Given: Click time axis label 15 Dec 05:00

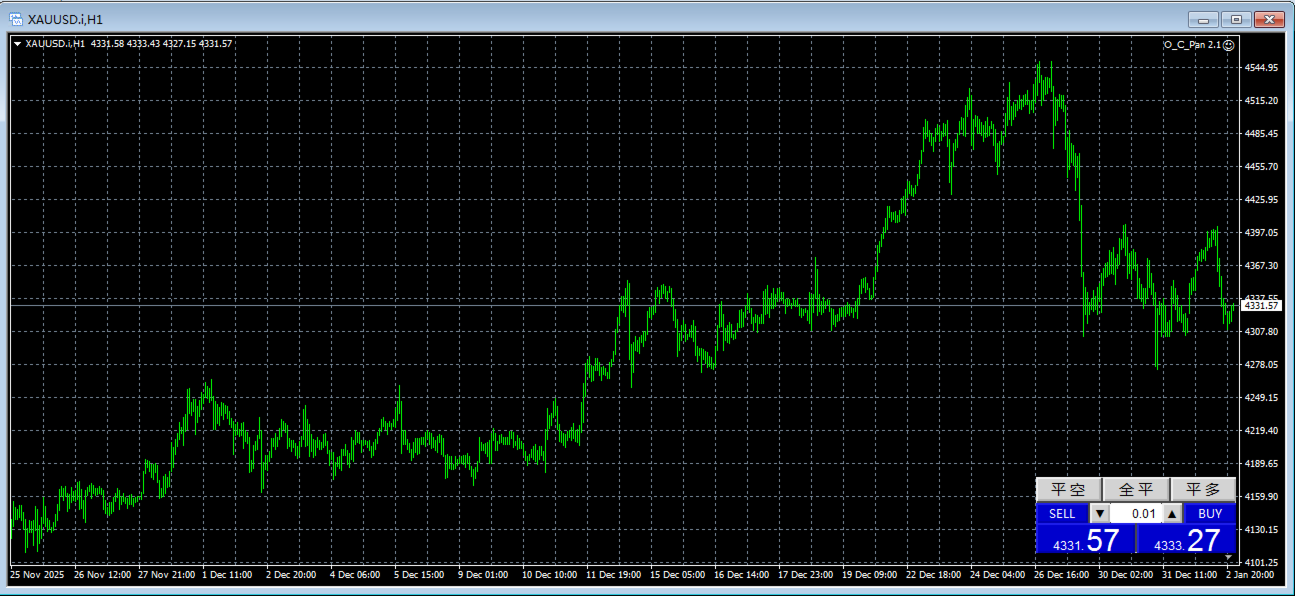Looking at the screenshot, I should [678, 575].
